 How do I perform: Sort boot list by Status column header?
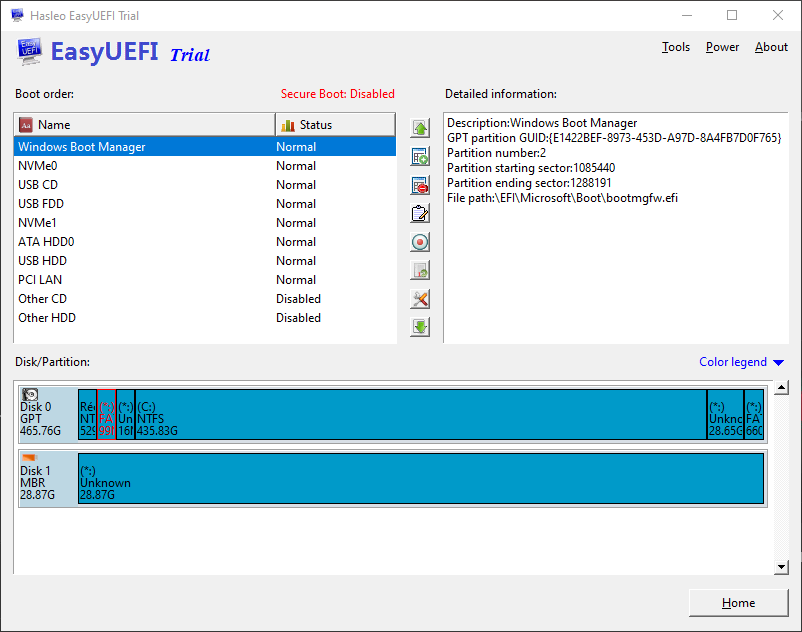[334, 125]
